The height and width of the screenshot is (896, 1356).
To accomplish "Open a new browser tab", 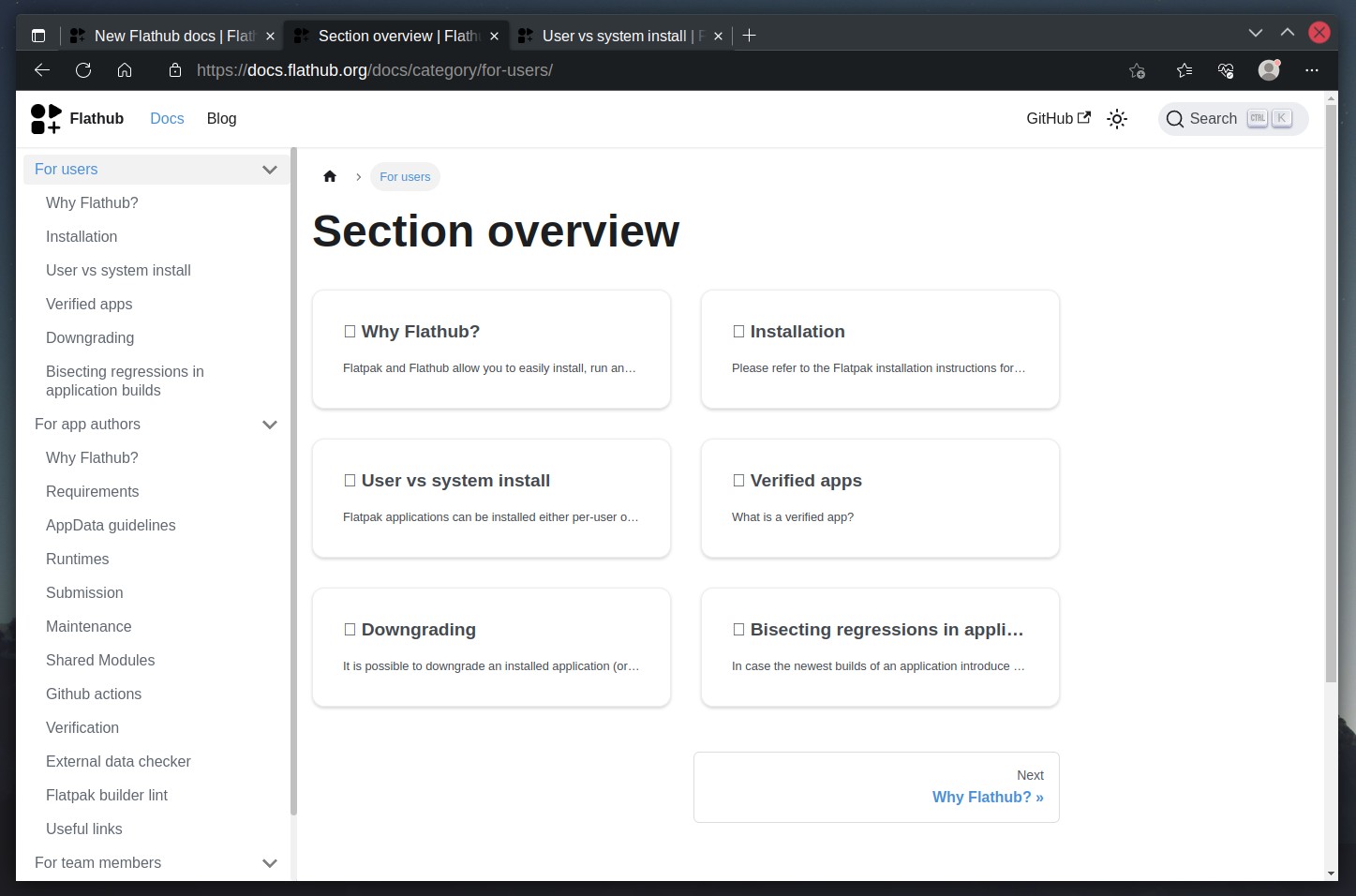I will [749, 36].
